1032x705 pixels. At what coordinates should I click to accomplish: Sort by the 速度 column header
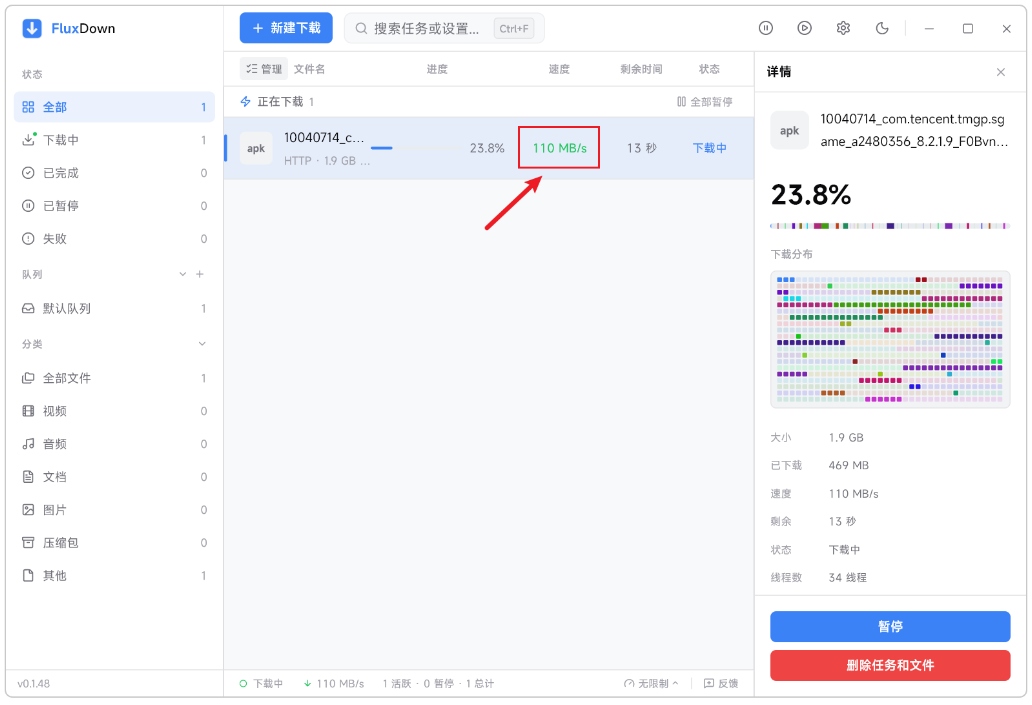pyautogui.click(x=559, y=69)
